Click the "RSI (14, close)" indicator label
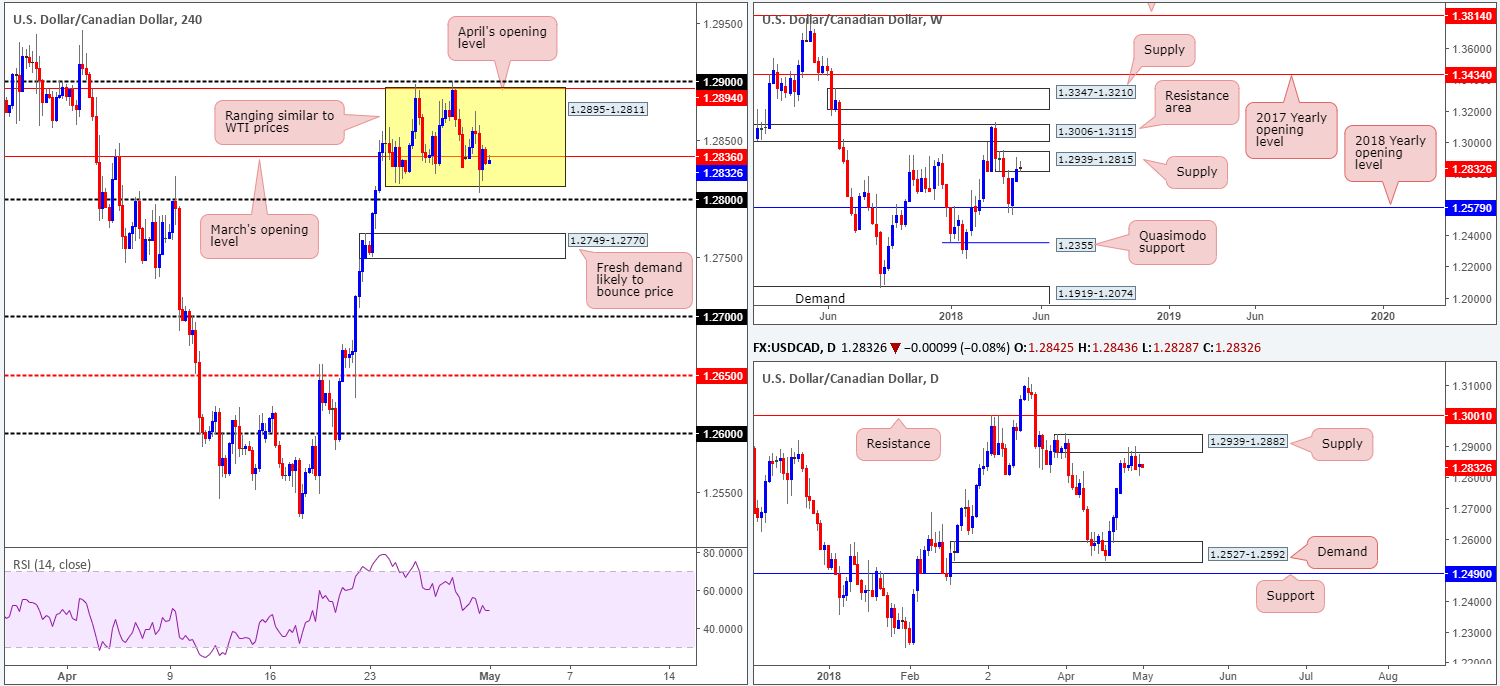The width and height of the screenshot is (1500, 686). point(52,565)
